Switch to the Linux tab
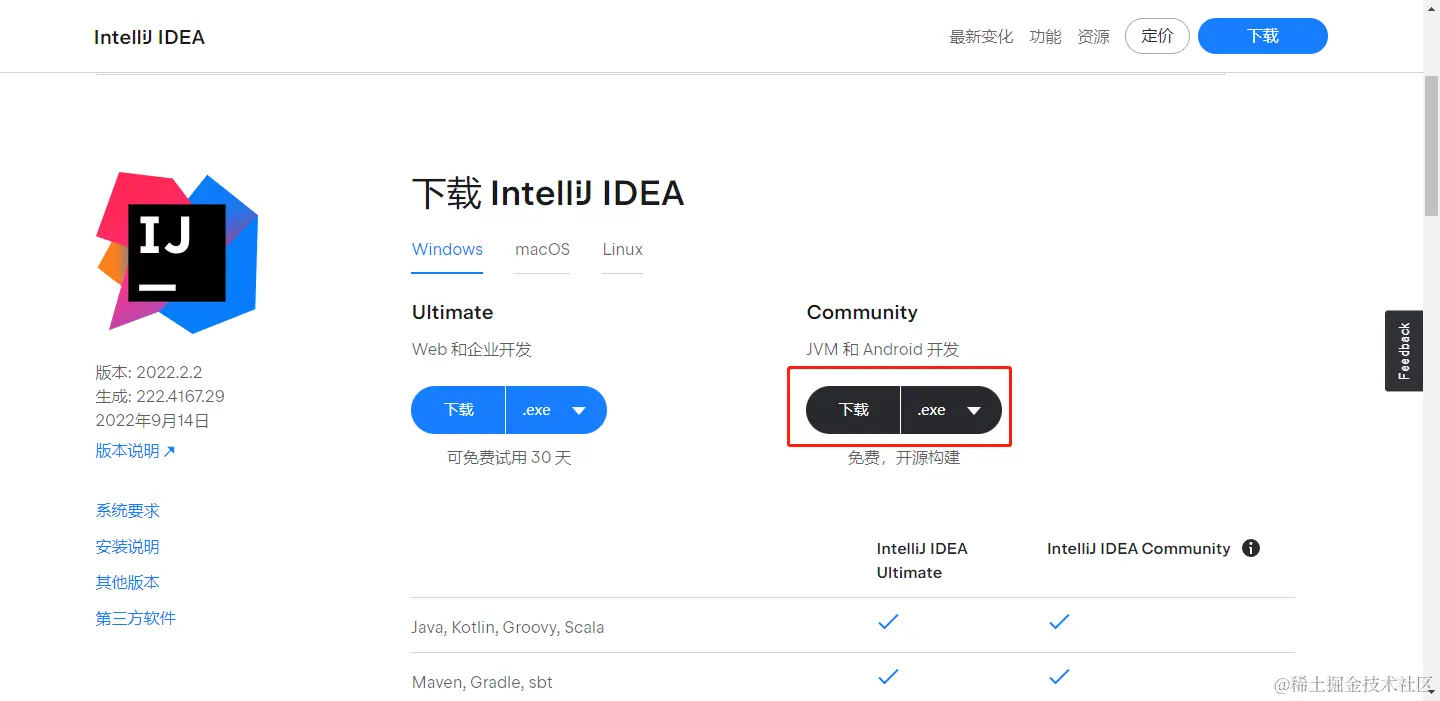1440x701 pixels. click(622, 250)
